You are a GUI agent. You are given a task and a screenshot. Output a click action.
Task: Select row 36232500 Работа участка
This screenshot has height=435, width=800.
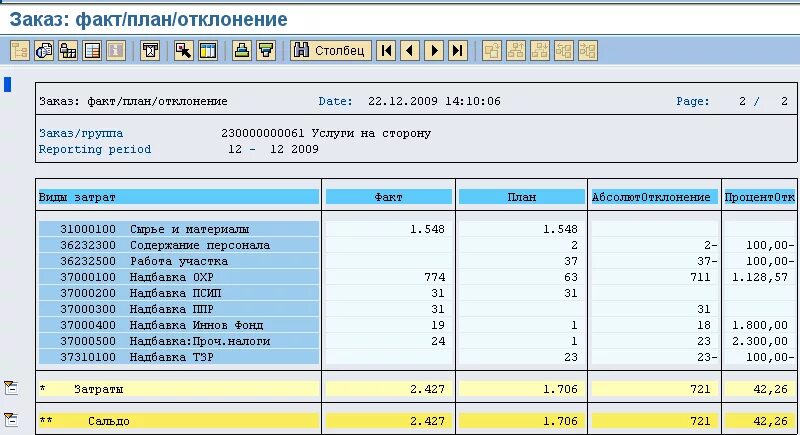click(x=179, y=261)
